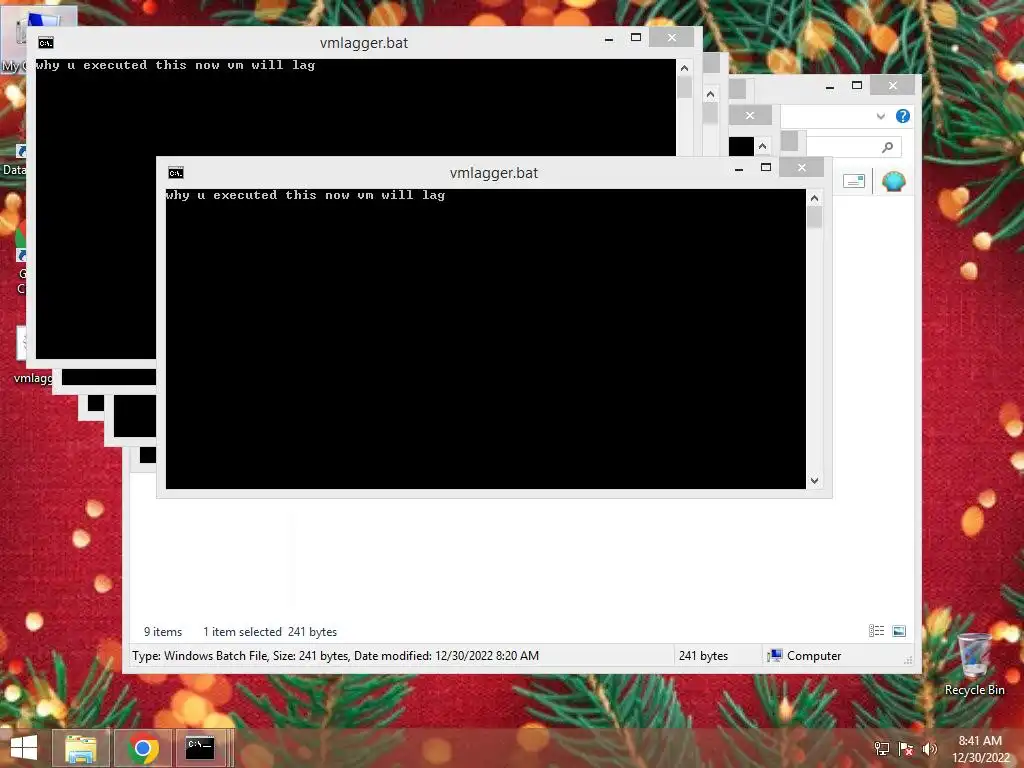
Task: Click the '9 items' status text
Action: click(163, 632)
